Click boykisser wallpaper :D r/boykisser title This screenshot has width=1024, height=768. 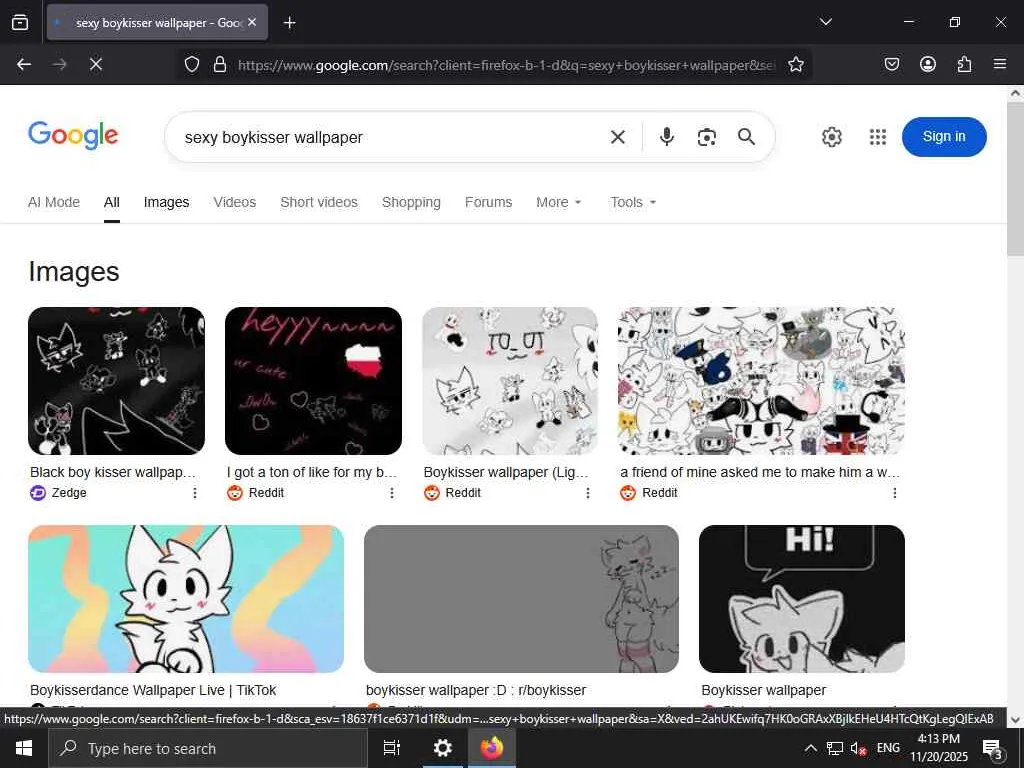476,690
